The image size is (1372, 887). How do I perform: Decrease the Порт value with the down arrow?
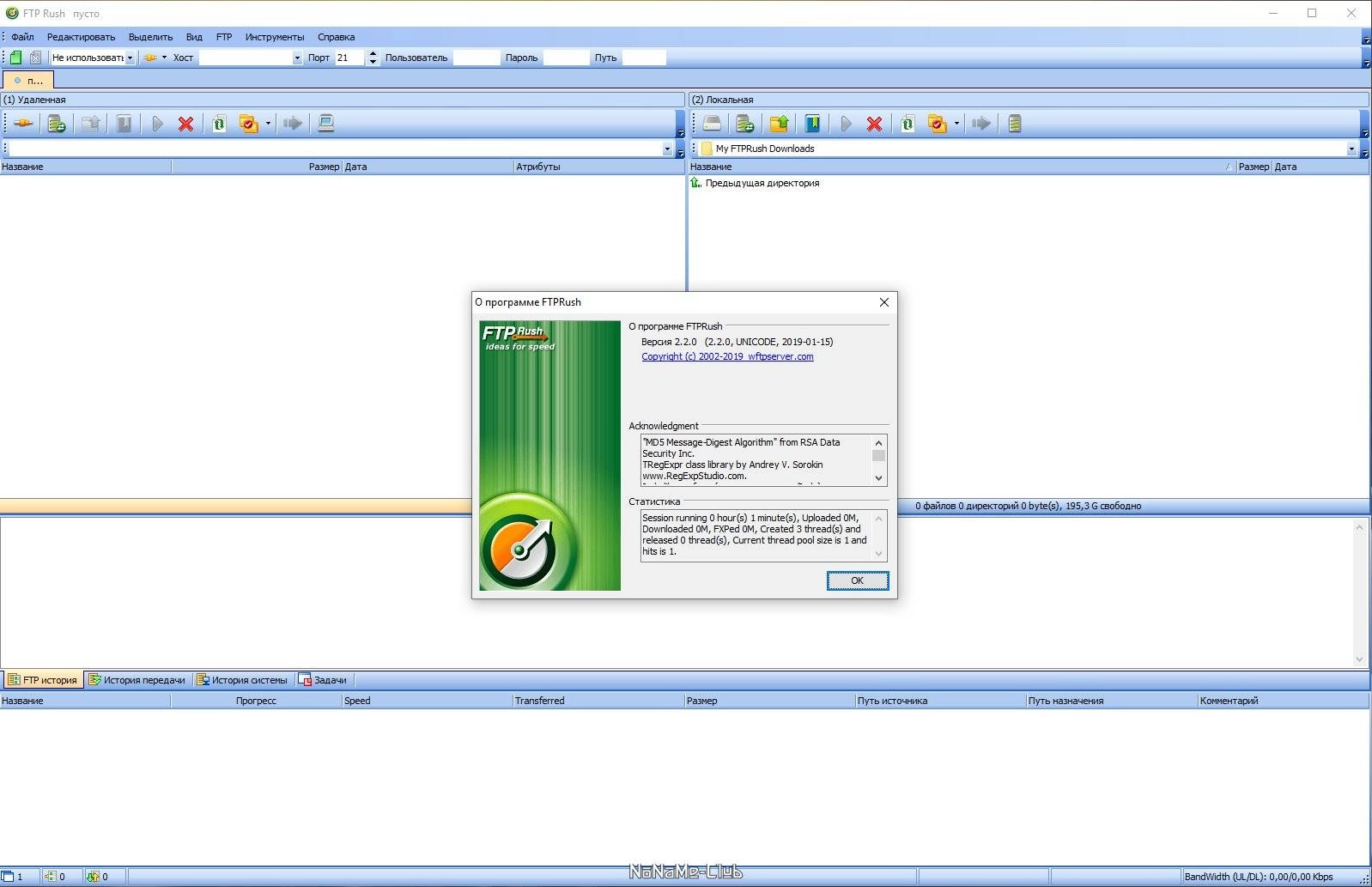373,62
